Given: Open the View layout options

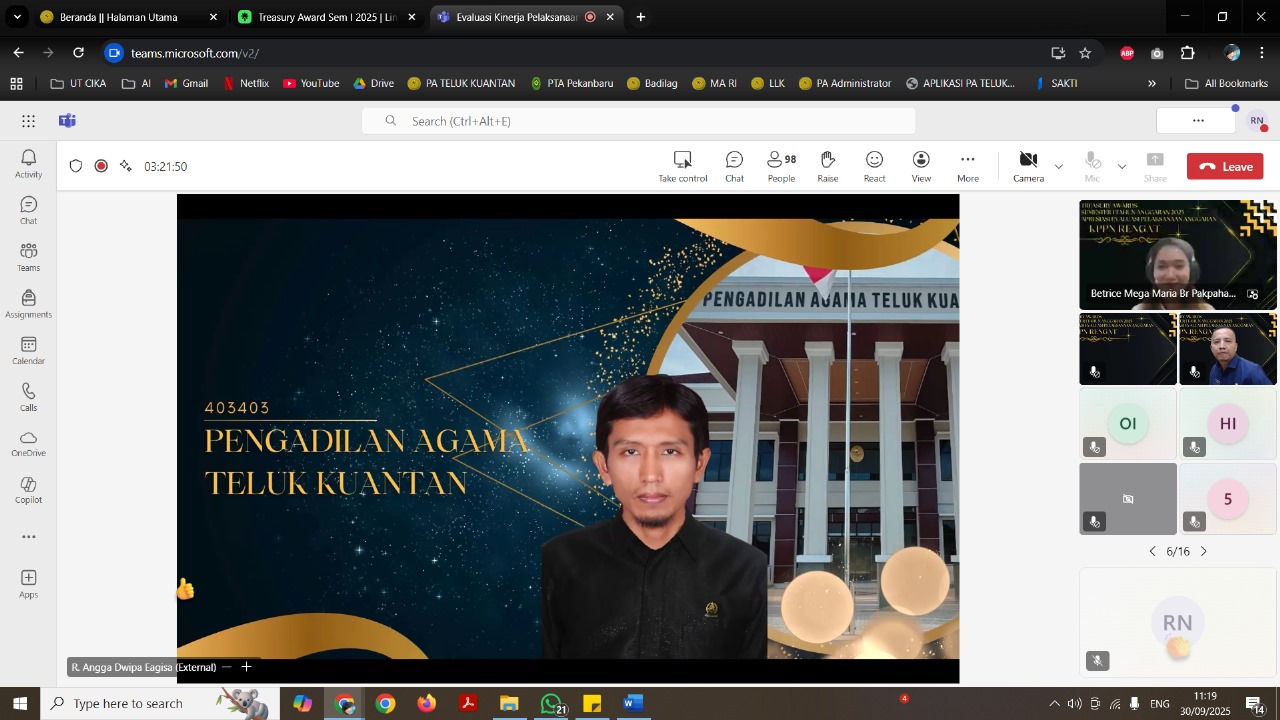Looking at the screenshot, I should coord(921,166).
